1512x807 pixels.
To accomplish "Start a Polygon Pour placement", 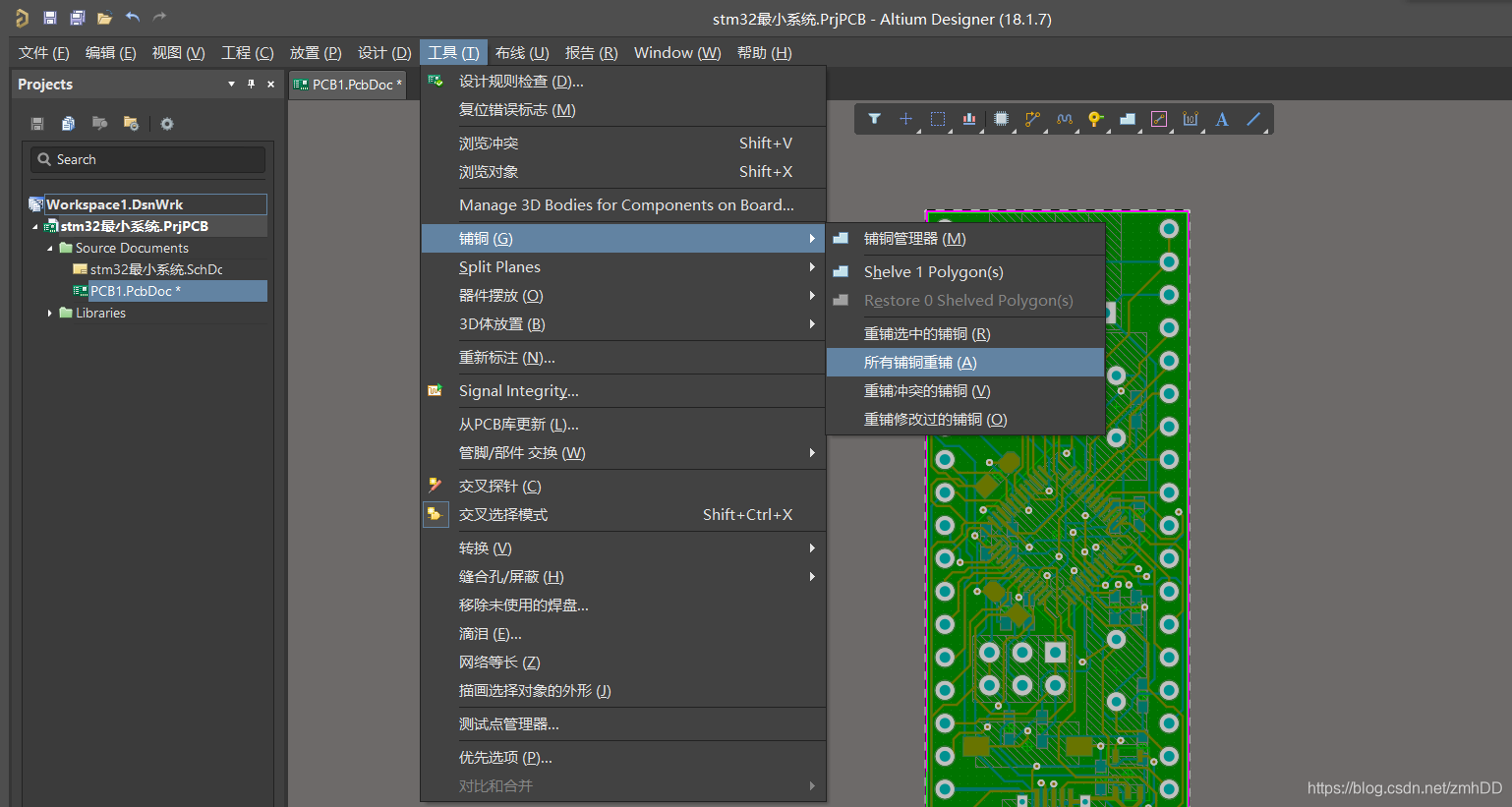I will point(1127,118).
